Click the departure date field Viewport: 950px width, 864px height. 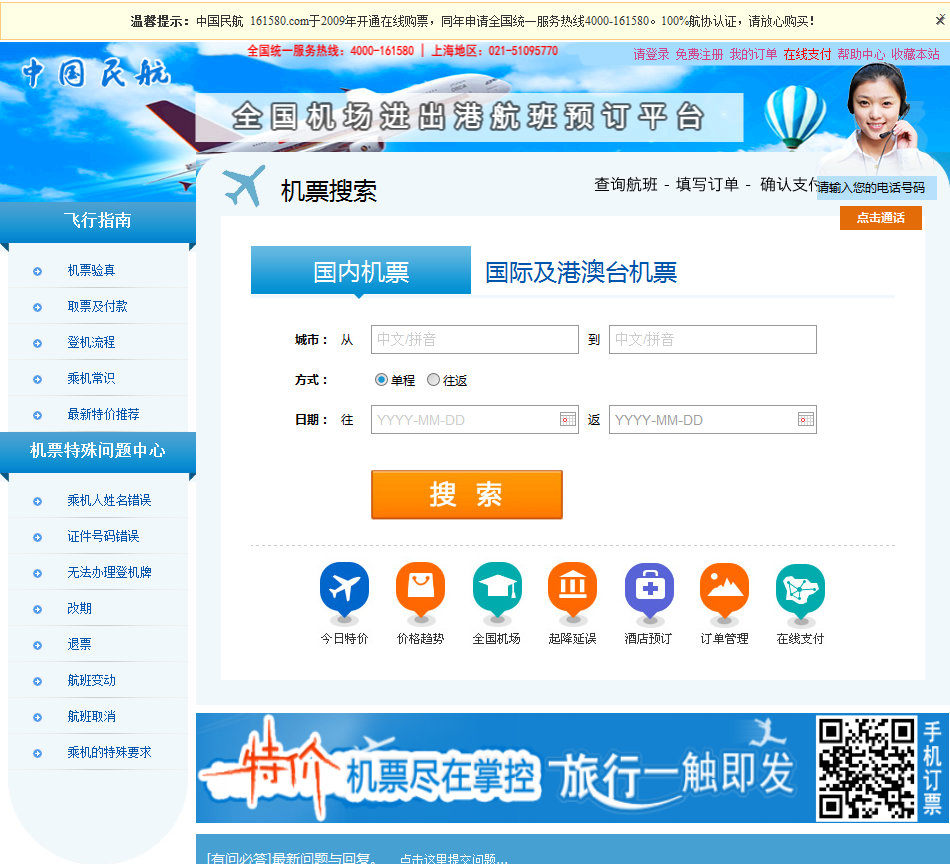point(474,419)
